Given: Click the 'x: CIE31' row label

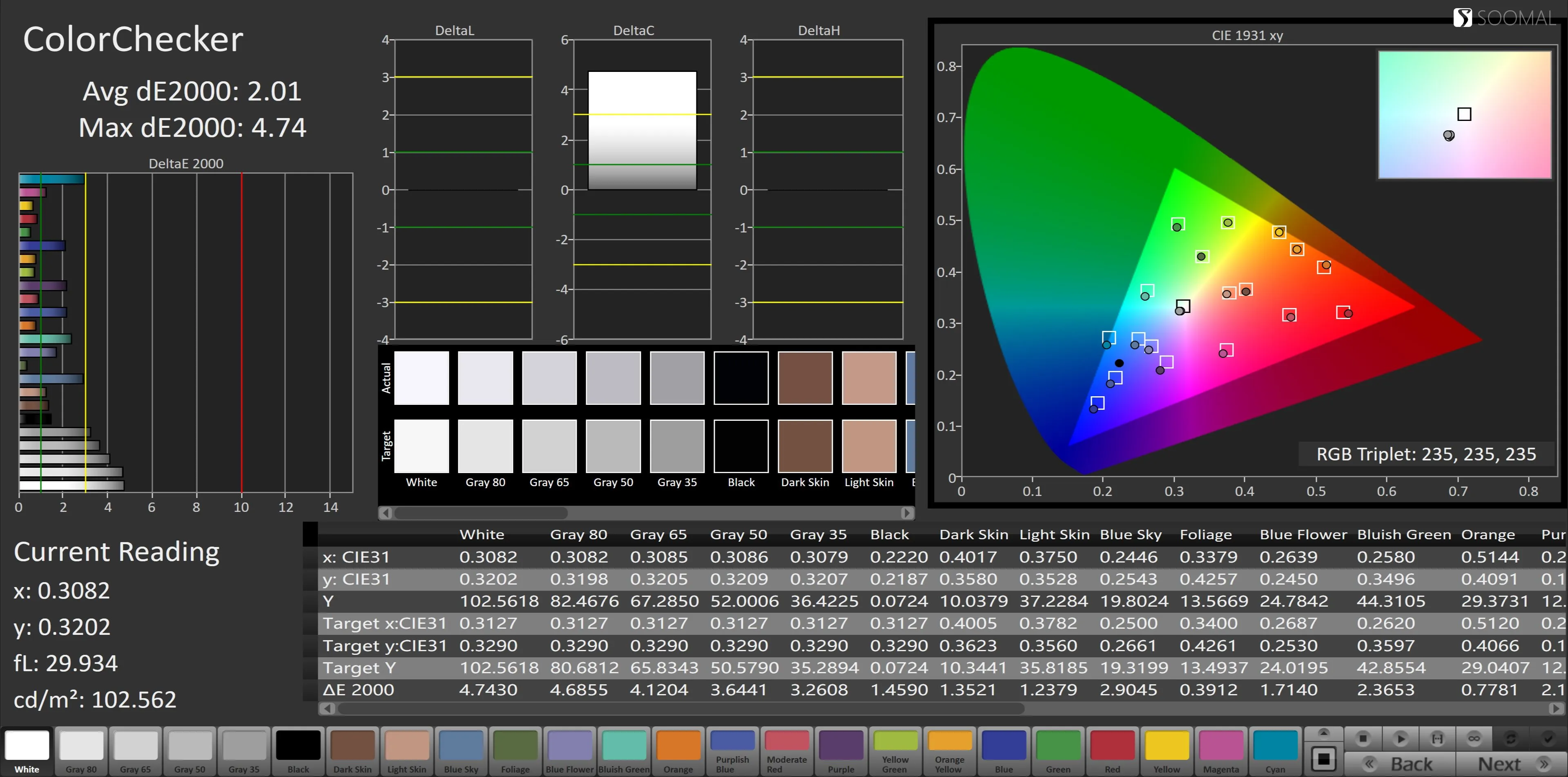Looking at the screenshot, I should pos(356,557).
